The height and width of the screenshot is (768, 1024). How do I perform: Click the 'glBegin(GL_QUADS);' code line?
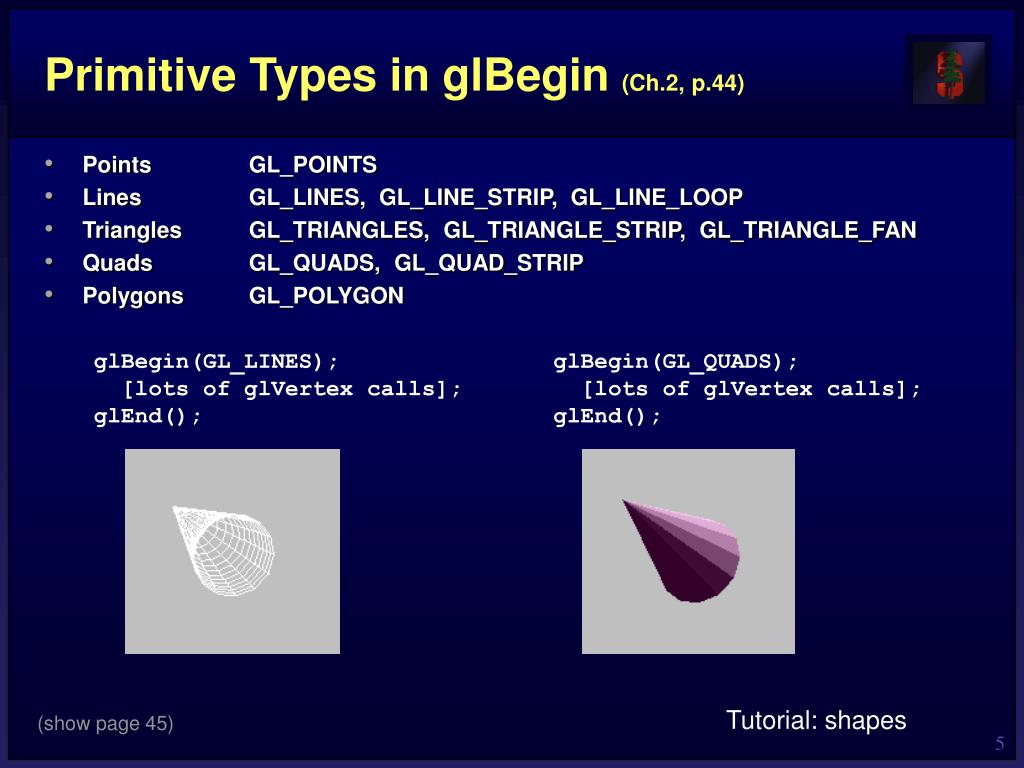click(x=675, y=362)
